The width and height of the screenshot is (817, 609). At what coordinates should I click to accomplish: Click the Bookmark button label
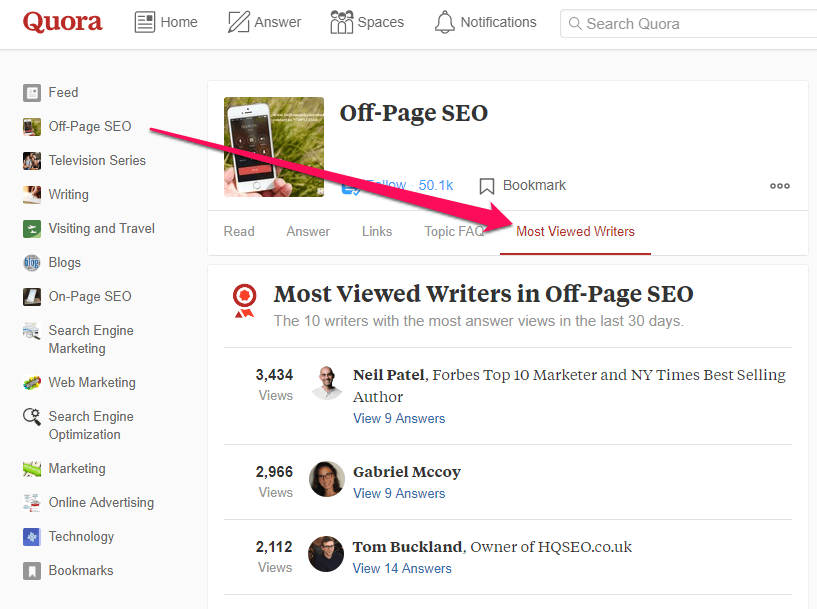click(534, 185)
